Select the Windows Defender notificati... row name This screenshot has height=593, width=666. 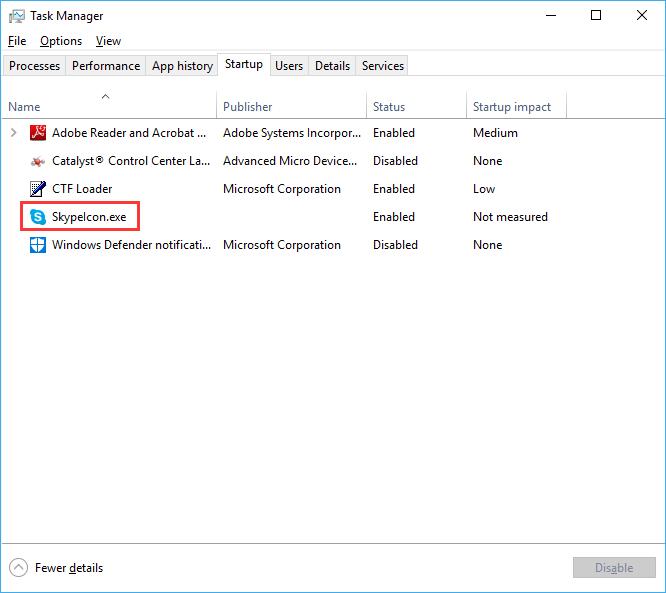[131, 245]
